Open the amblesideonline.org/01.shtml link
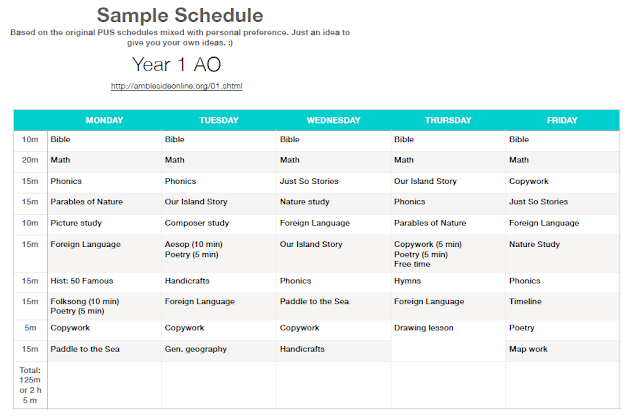The width and height of the screenshot is (640, 420). [176, 86]
